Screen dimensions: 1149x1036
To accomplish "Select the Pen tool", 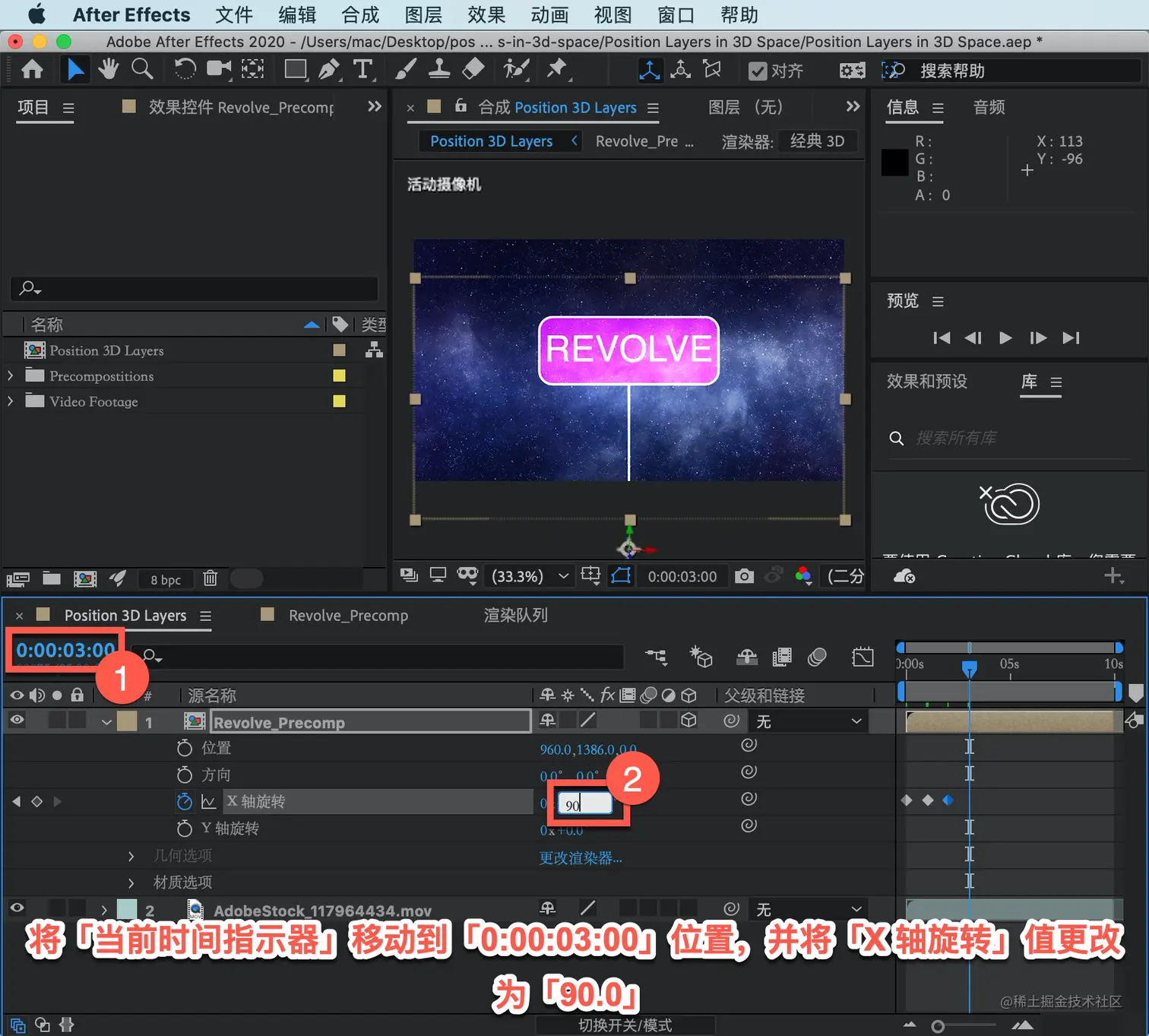I will click(329, 70).
